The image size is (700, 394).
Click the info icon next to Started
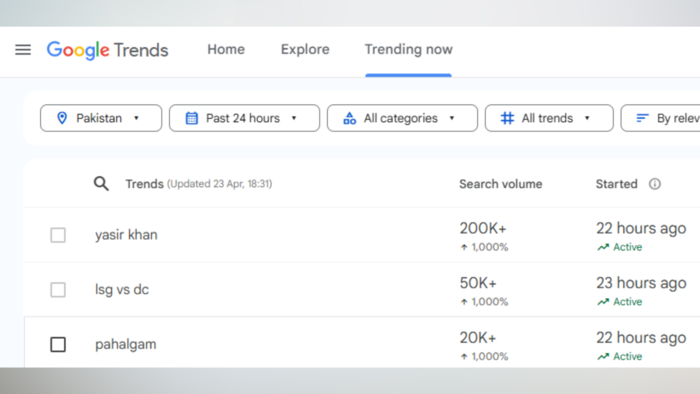pyautogui.click(x=654, y=184)
